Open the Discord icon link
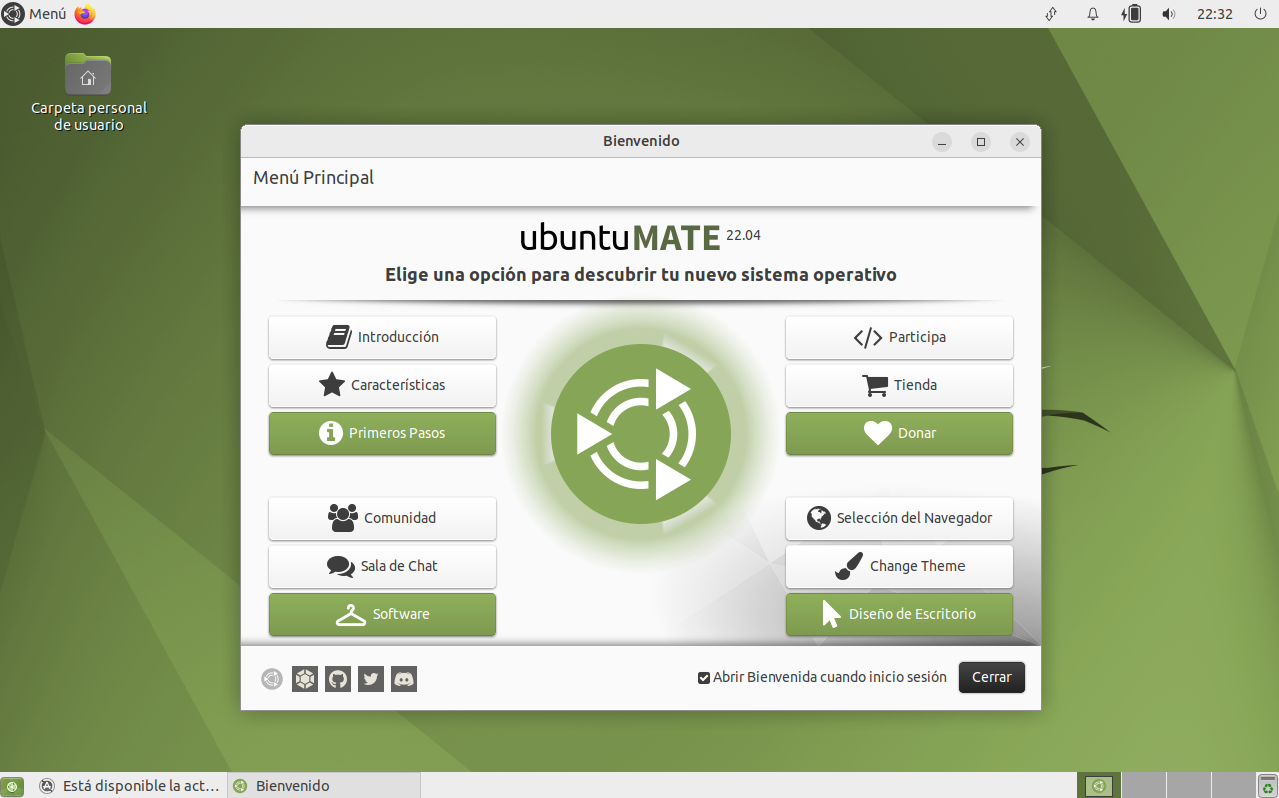This screenshot has height=798, width=1279. (404, 679)
